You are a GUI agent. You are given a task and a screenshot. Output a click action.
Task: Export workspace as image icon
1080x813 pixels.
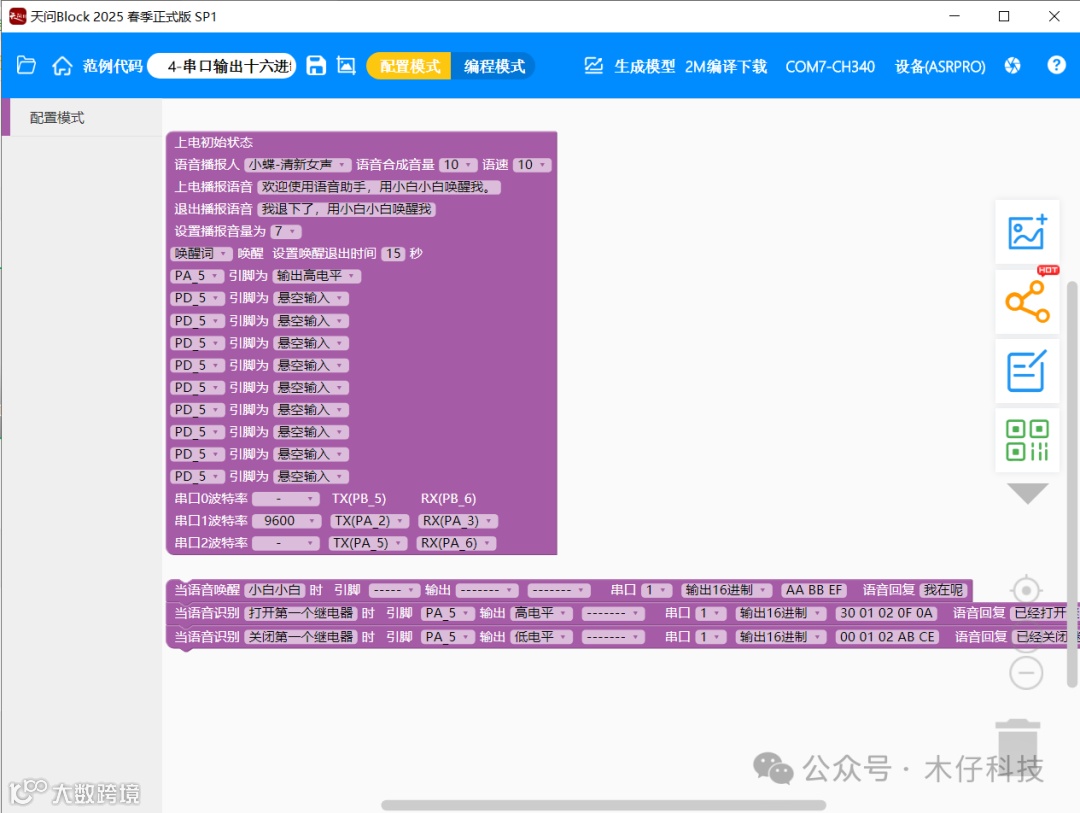pos(346,65)
